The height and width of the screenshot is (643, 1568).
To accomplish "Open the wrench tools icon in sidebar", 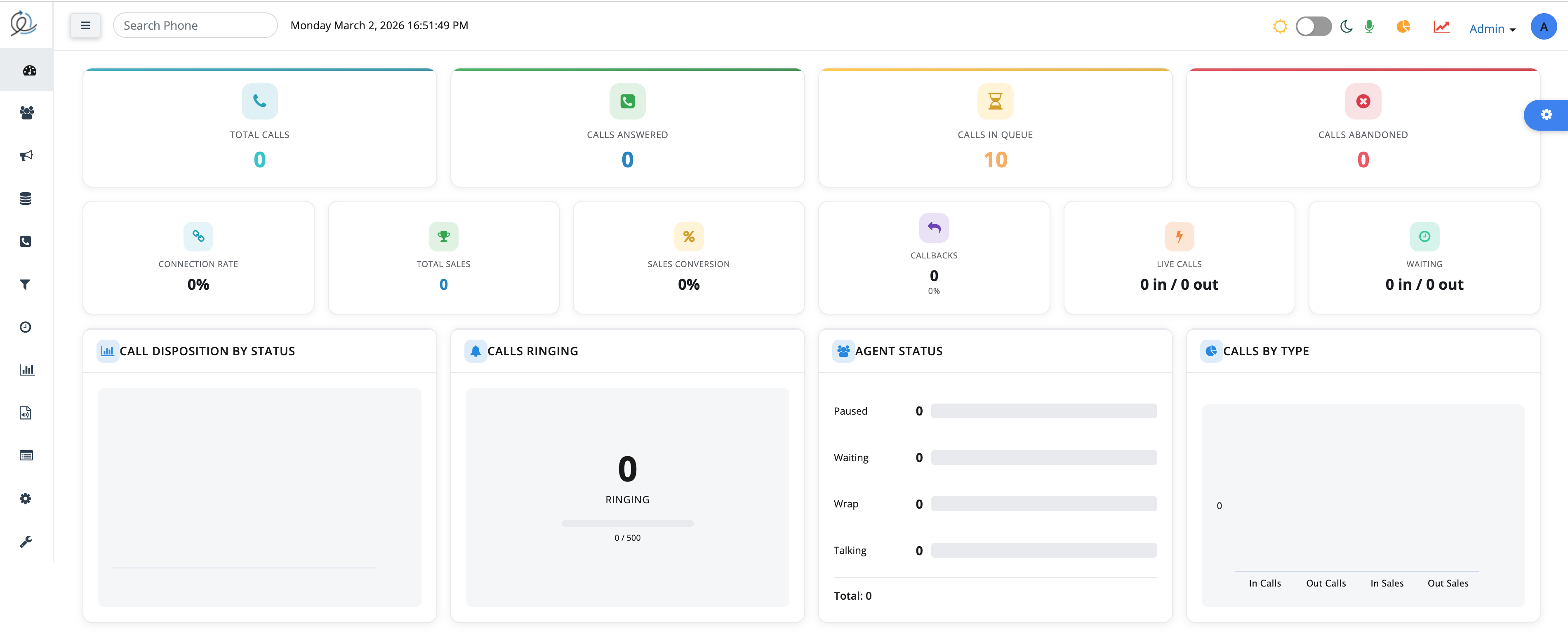I will (x=26, y=542).
